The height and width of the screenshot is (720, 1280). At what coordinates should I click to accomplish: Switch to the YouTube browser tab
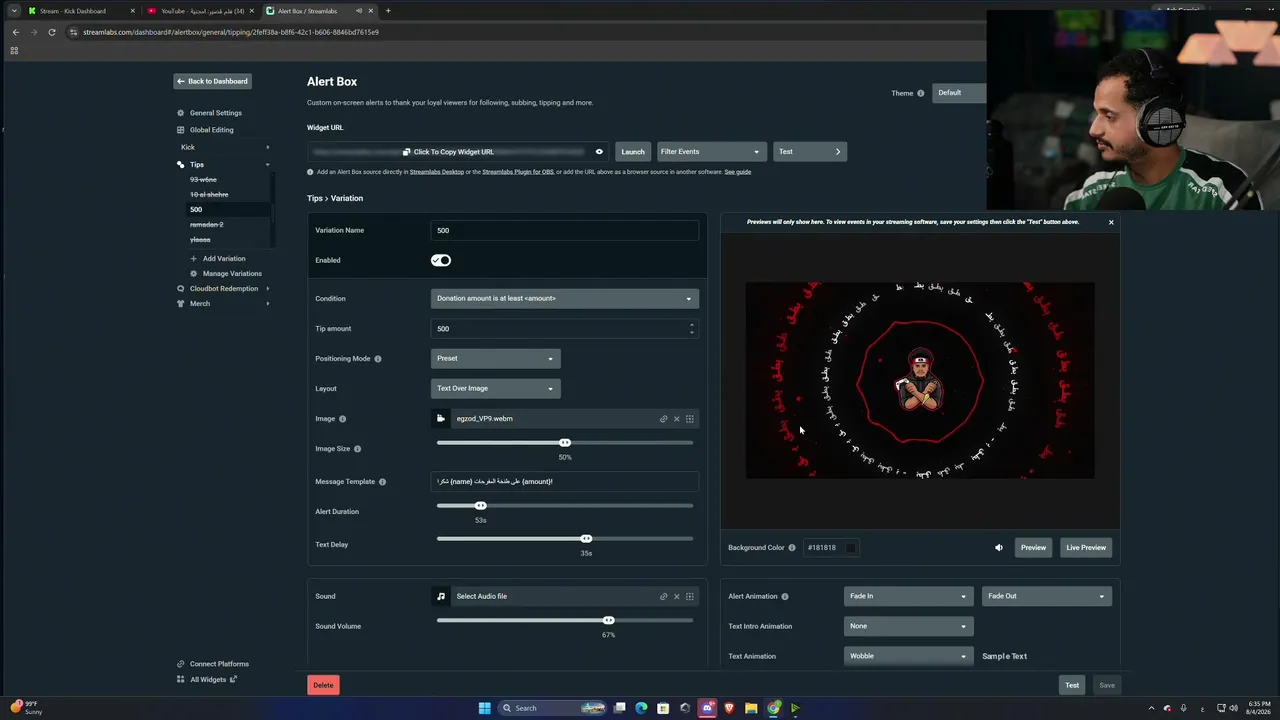[200, 11]
